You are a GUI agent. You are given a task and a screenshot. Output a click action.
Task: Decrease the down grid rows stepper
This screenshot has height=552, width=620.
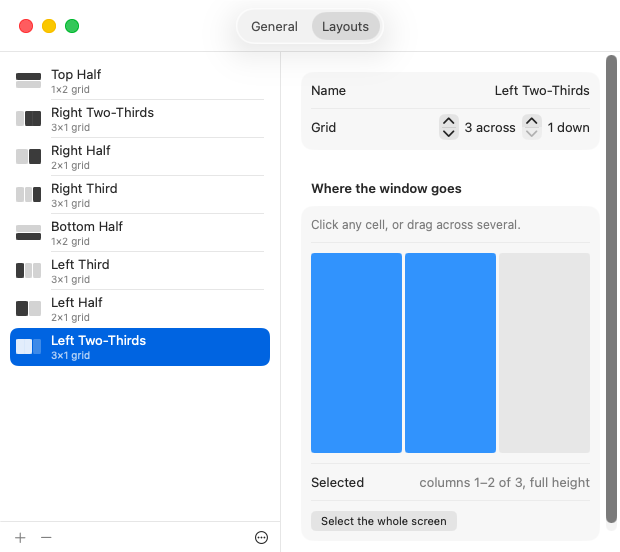click(531, 133)
